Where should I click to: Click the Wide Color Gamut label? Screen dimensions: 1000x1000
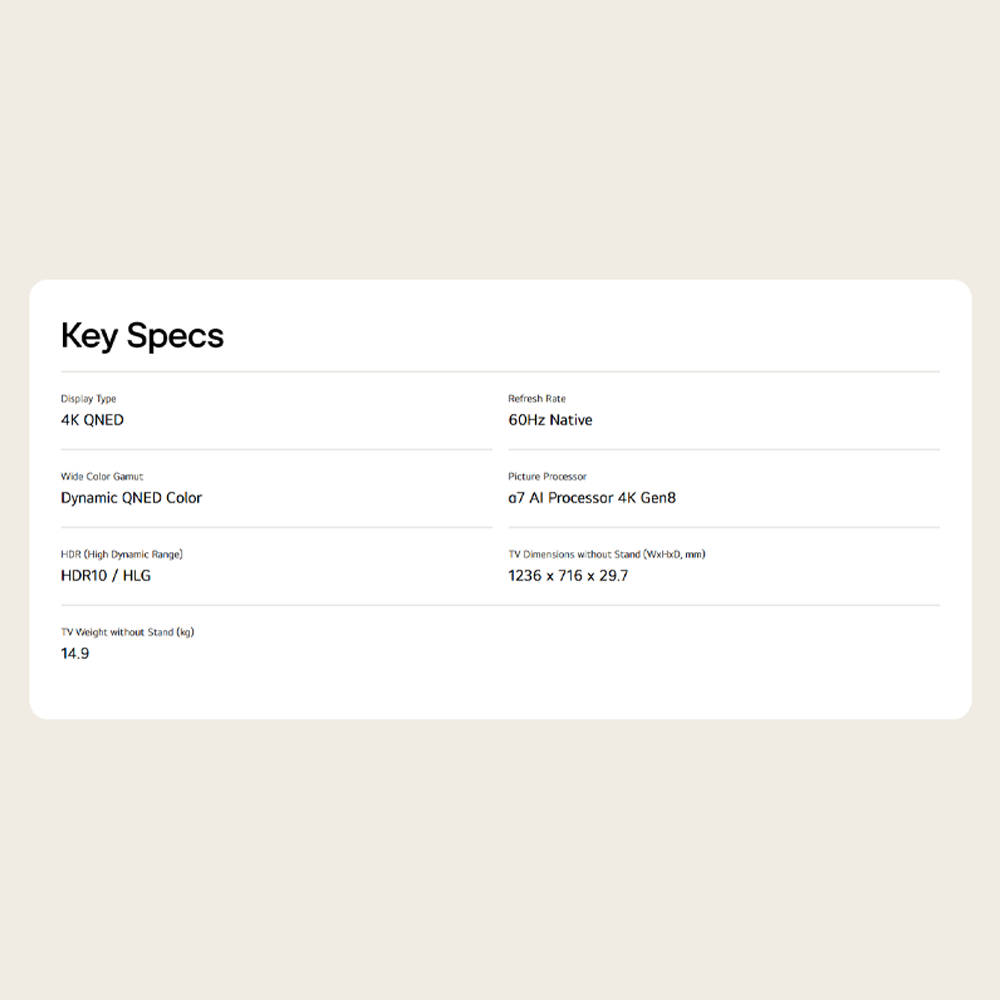pos(102,477)
